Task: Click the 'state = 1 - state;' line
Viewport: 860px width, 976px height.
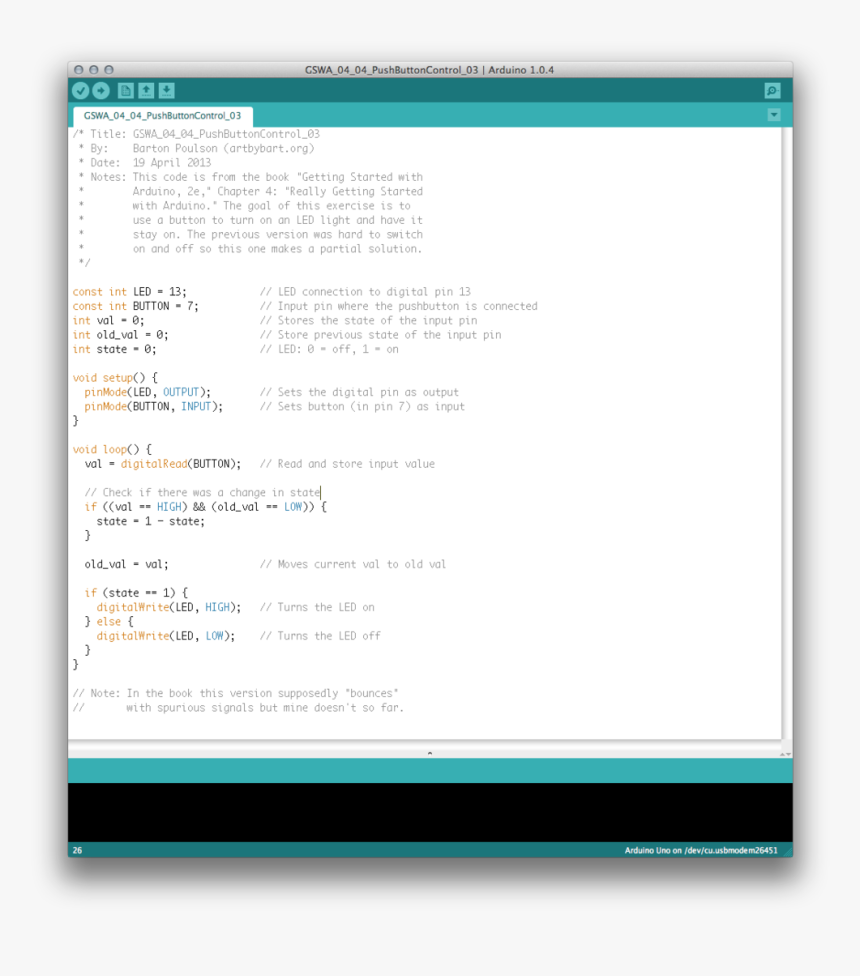Action: pyautogui.click(x=151, y=522)
